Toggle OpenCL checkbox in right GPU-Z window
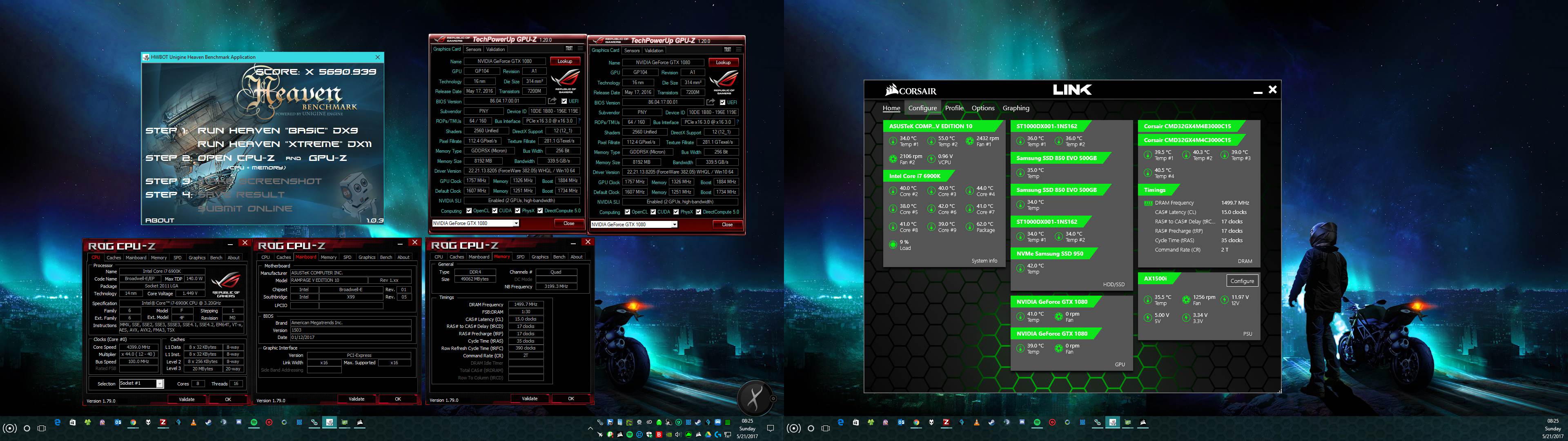 point(627,212)
